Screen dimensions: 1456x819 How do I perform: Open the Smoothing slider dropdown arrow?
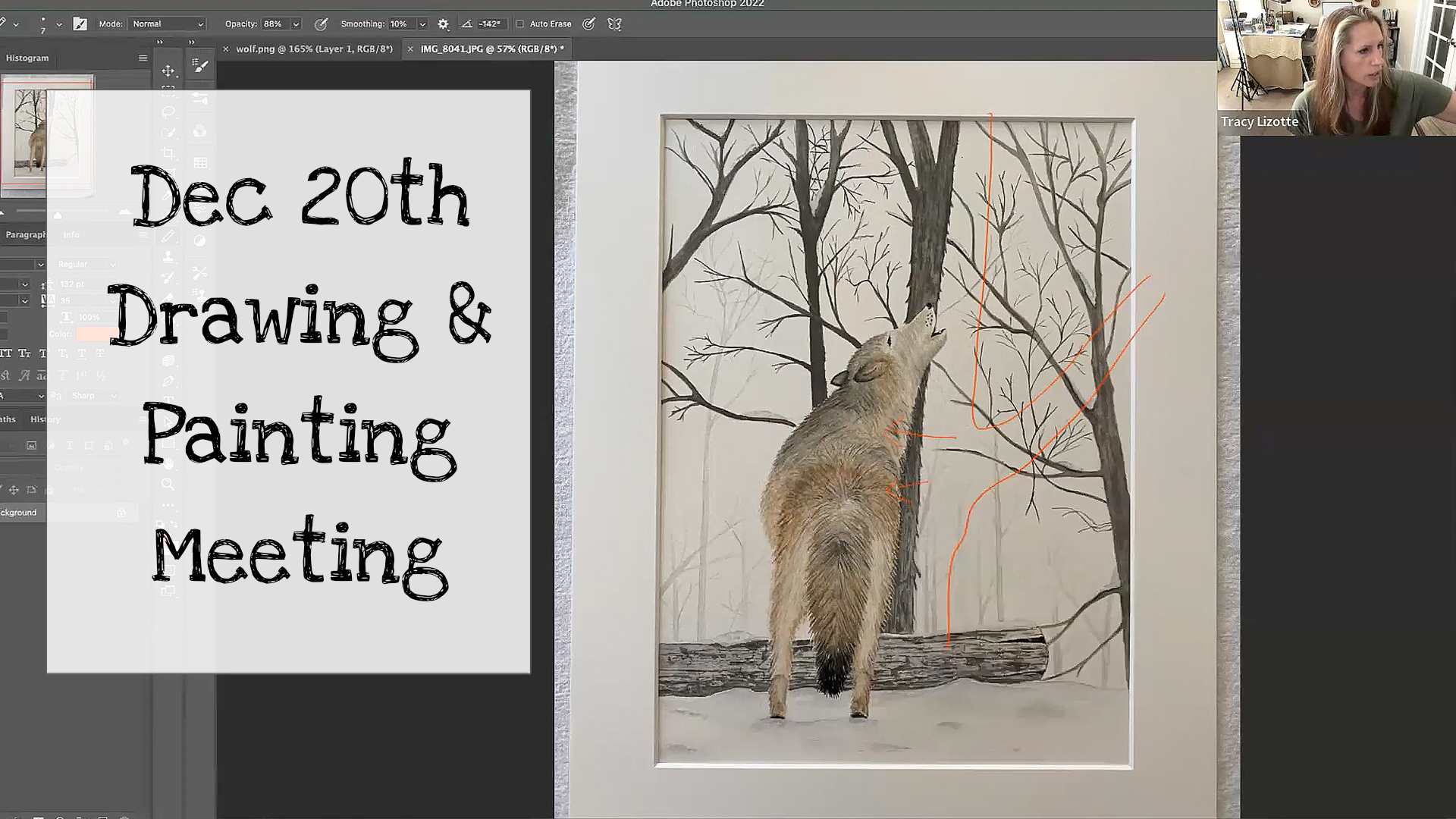(422, 24)
